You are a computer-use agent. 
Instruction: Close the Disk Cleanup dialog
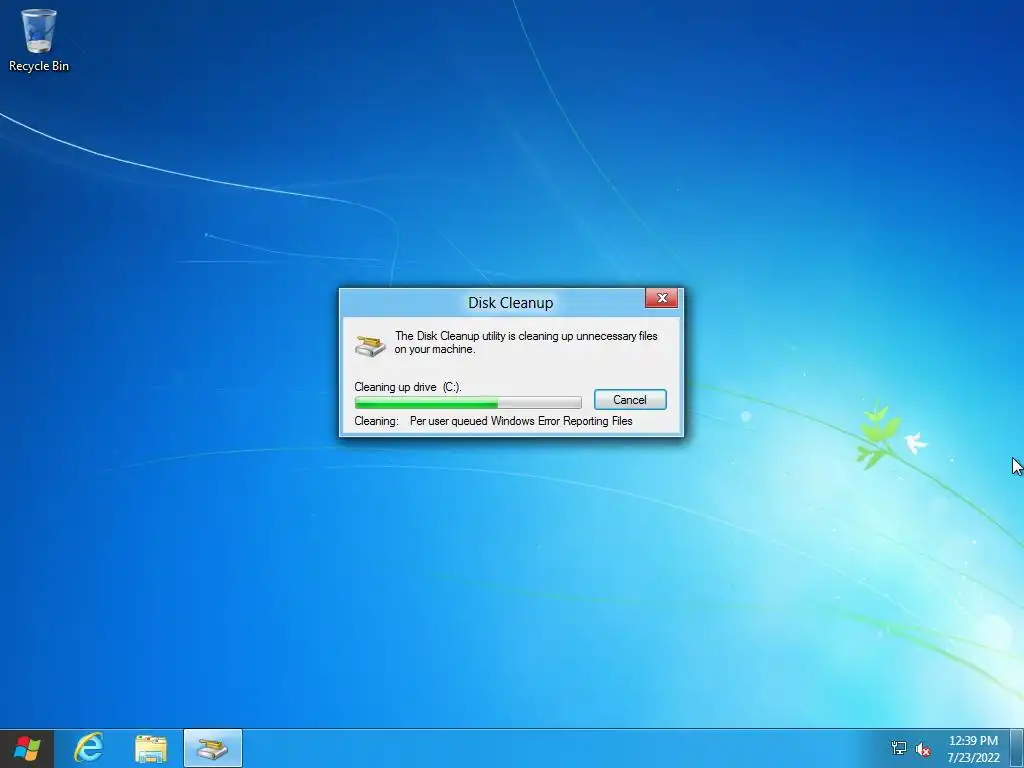(662, 298)
